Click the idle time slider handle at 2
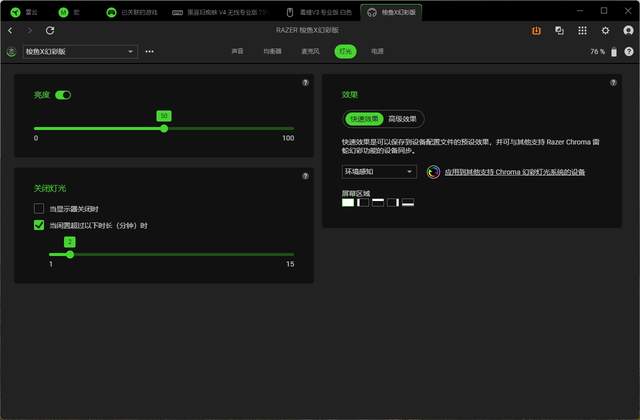640x420 pixels. point(70,255)
